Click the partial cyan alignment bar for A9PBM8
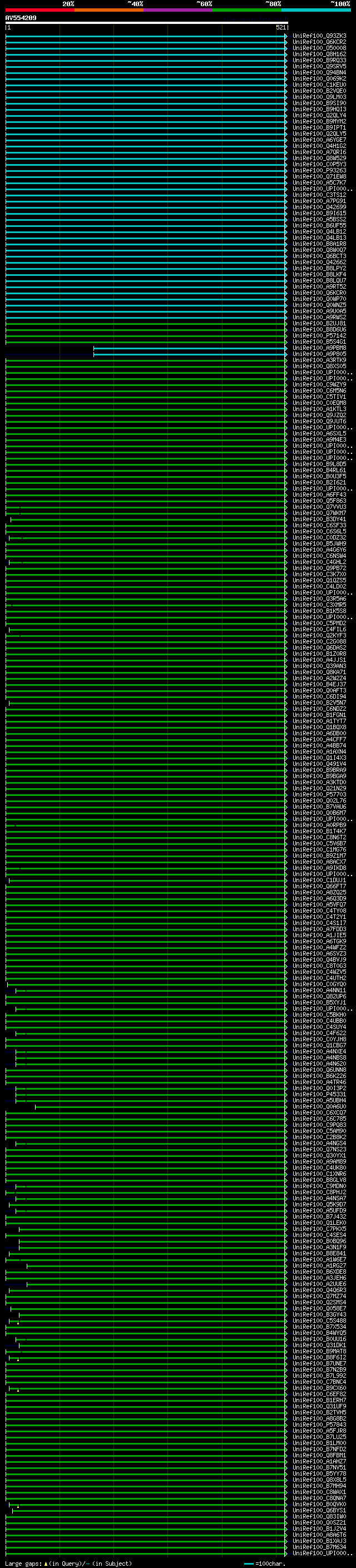The width and height of the screenshot is (356, 1568). tap(190, 348)
